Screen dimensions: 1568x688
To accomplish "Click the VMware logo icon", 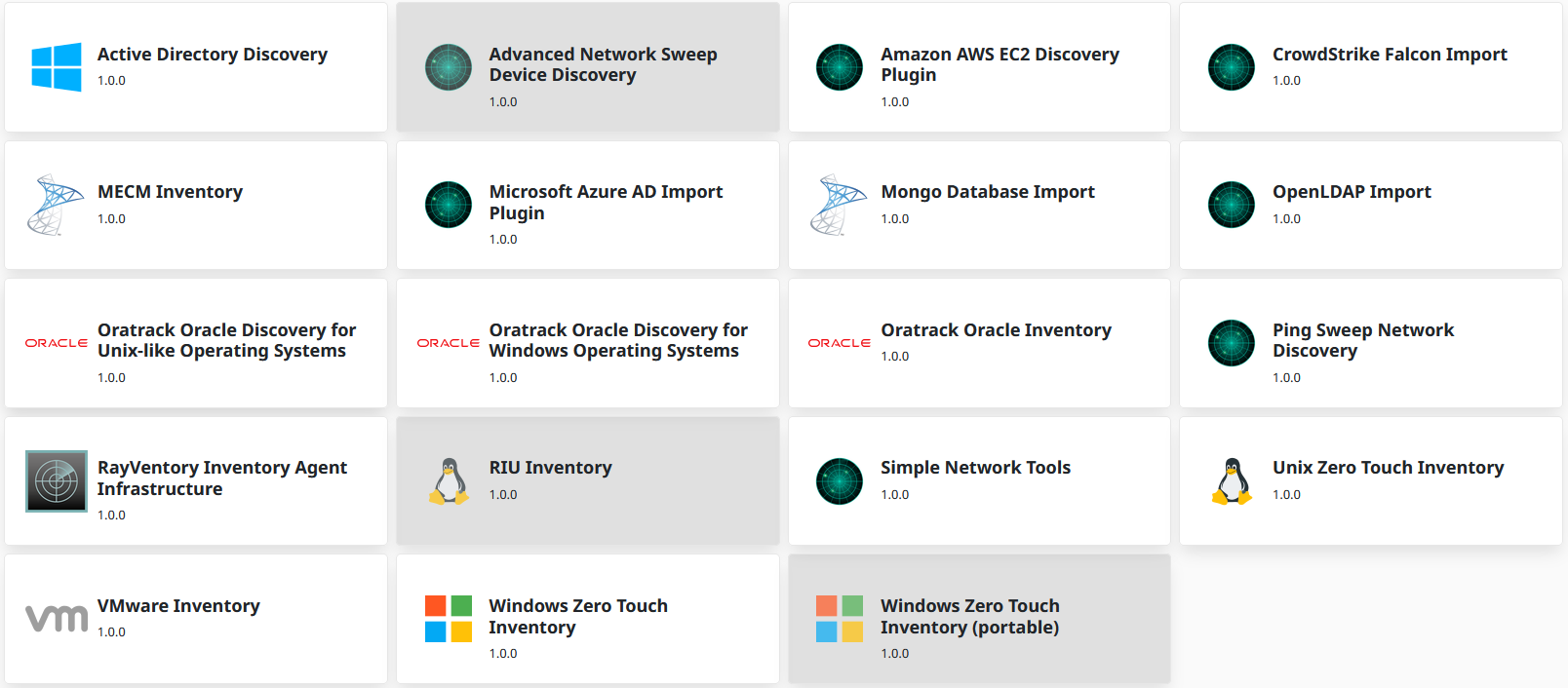I will pyautogui.click(x=57, y=618).
